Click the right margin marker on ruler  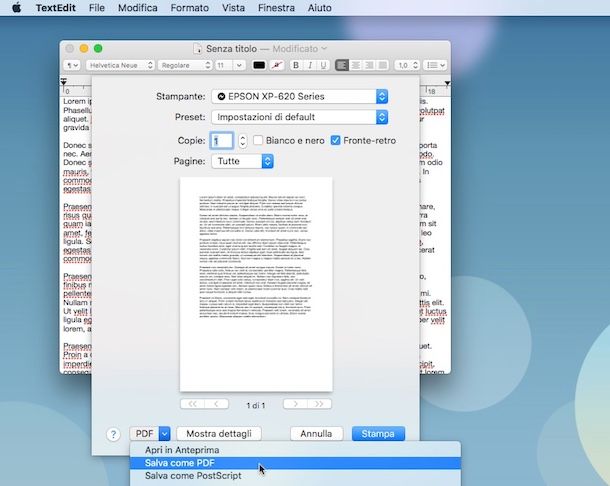447,83
